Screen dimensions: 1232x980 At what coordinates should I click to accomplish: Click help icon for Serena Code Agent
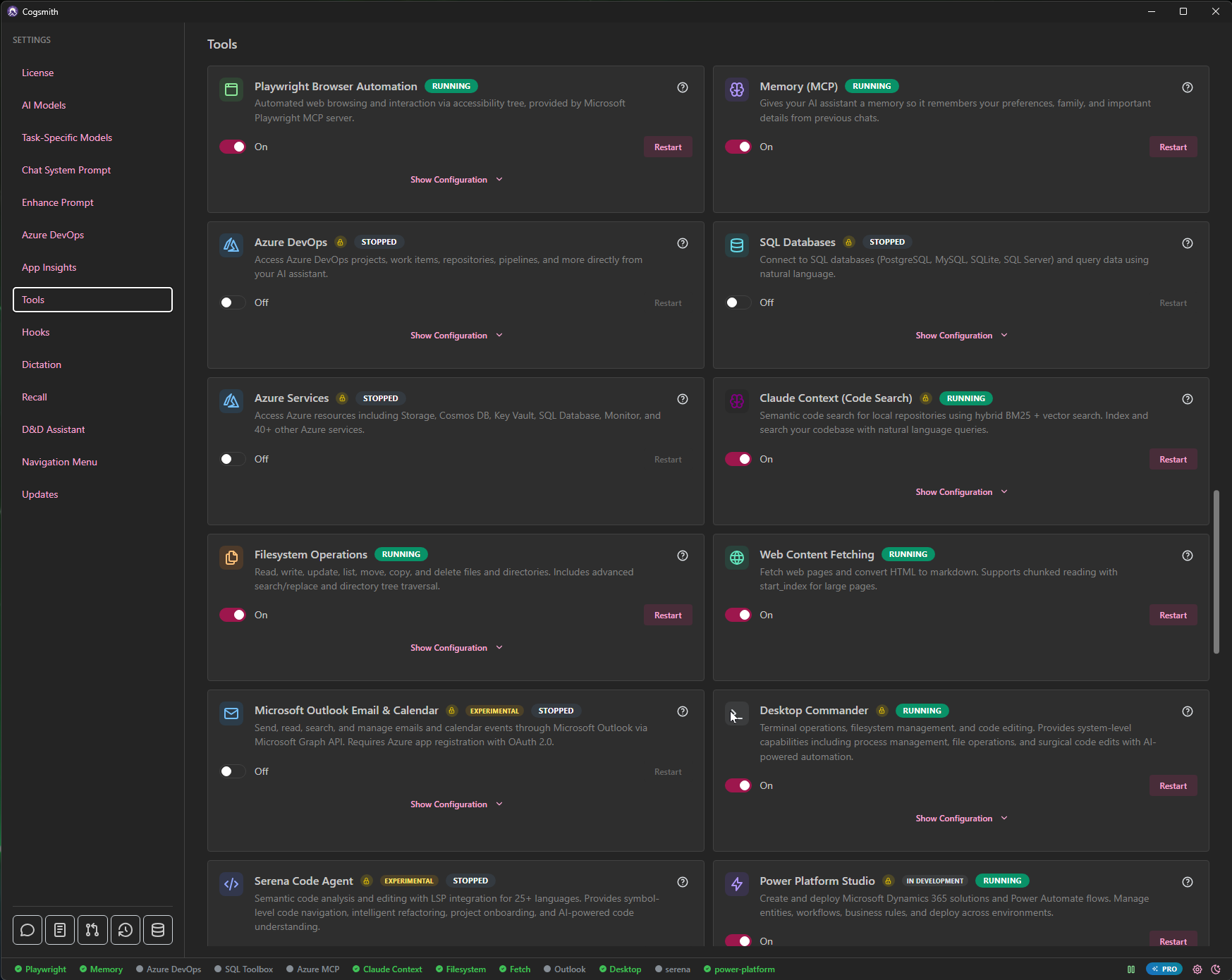pos(683,882)
